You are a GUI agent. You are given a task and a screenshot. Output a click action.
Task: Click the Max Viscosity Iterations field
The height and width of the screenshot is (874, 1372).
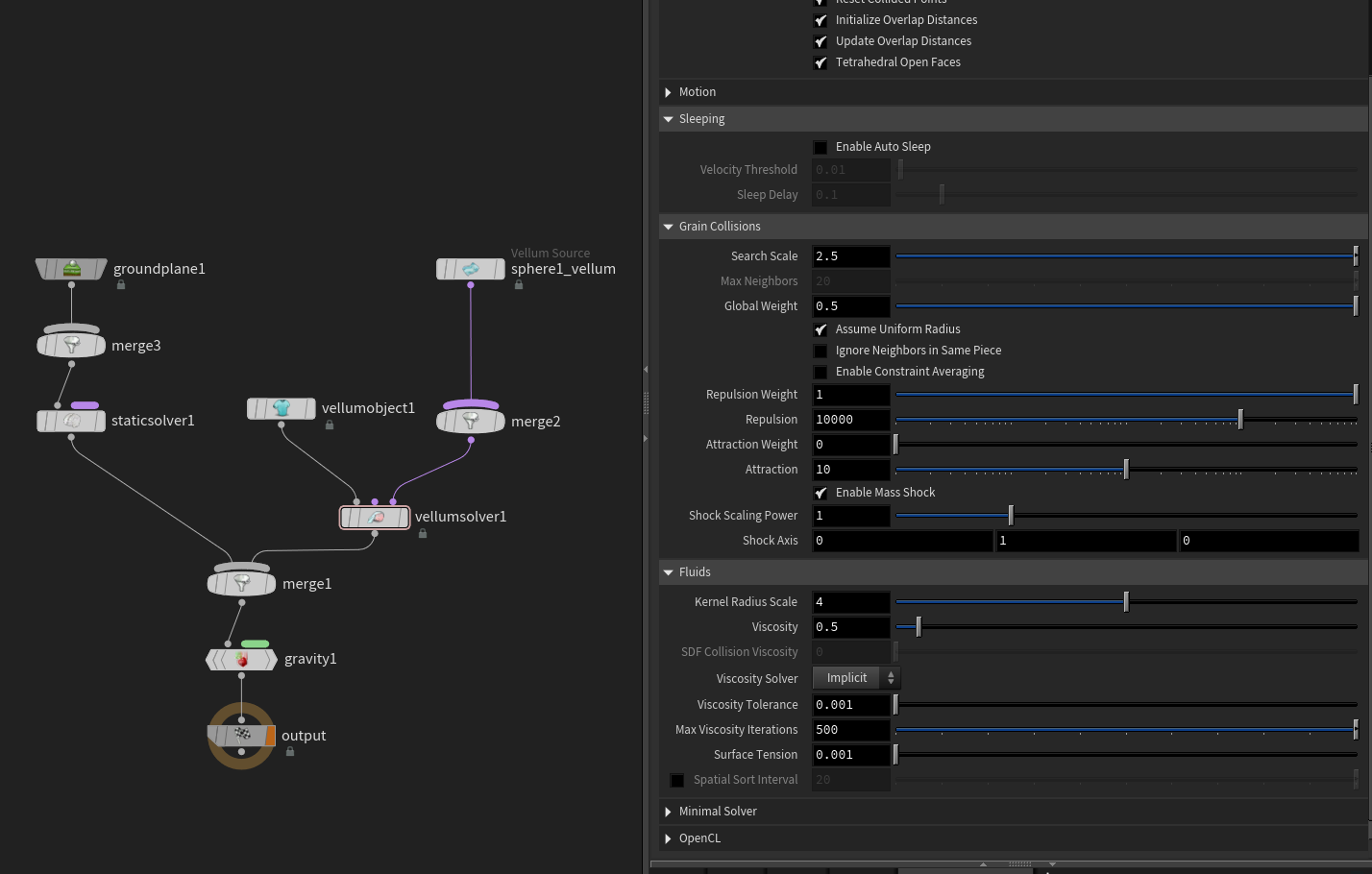(x=851, y=730)
